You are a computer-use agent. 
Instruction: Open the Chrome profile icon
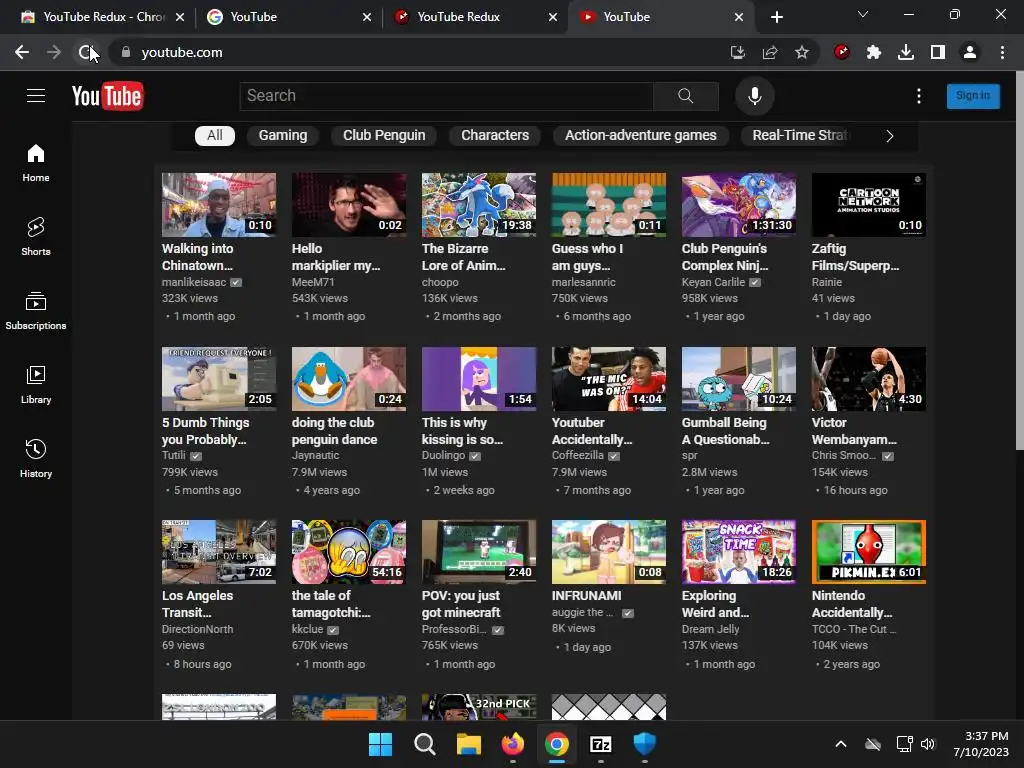coord(970,52)
